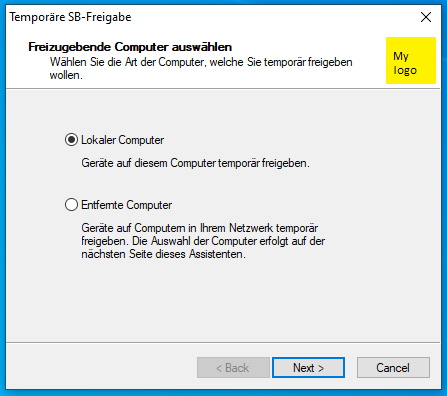The height and width of the screenshot is (396, 447).
Task: Click the Entfernte Computer label text
Action: [x=127, y=205]
